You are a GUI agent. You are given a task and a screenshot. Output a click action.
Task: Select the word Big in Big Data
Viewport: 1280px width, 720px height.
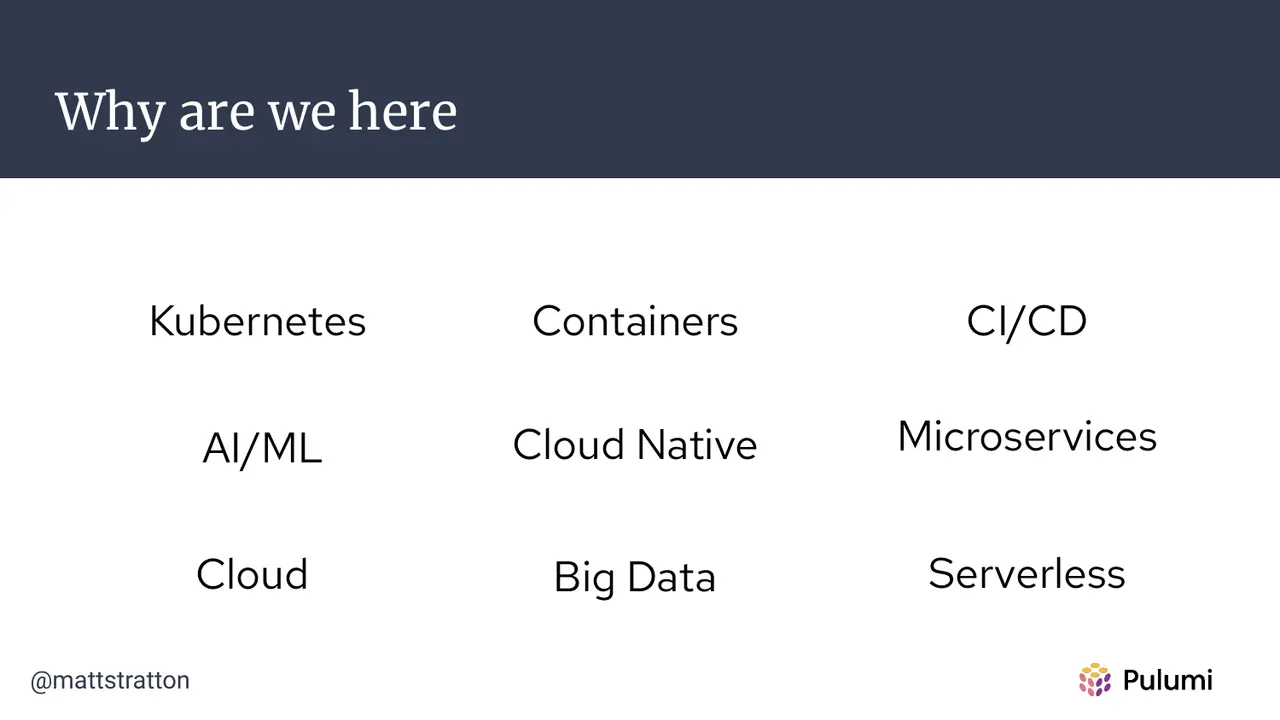click(x=584, y=579)
